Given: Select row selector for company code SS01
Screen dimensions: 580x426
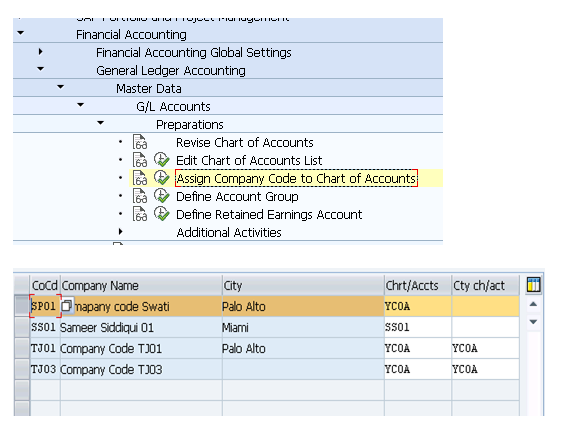Looking at the screenshot, I should click(x=22, y=327).
